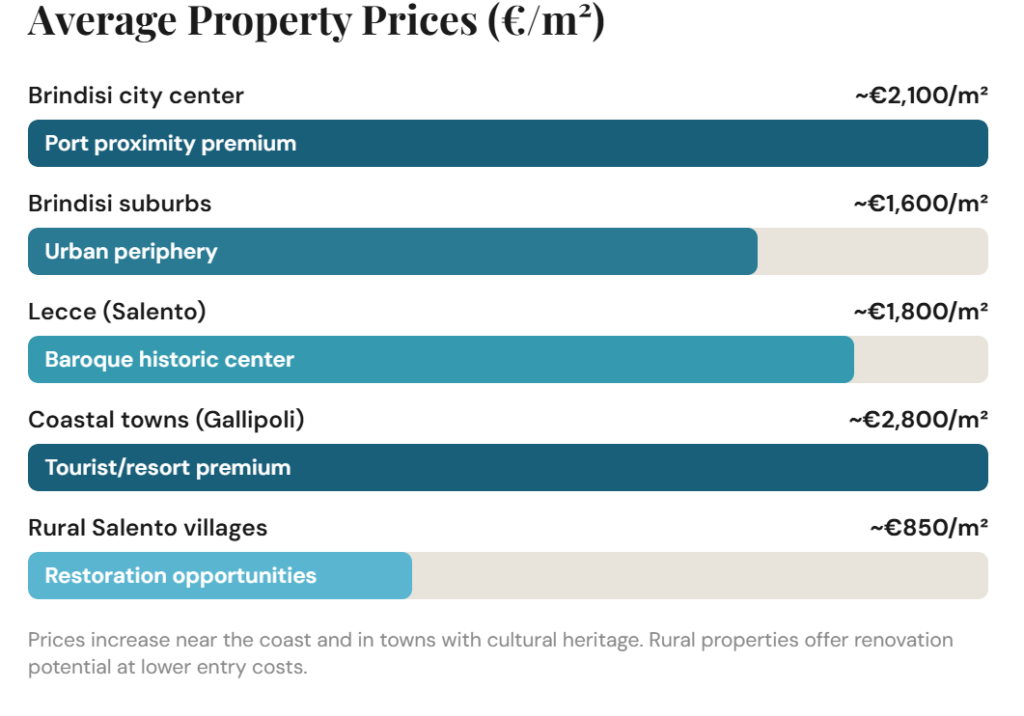The image size is (1024, 716).
Task: Click the ~€1,800/m² price value
Action: tap(921, 312)
